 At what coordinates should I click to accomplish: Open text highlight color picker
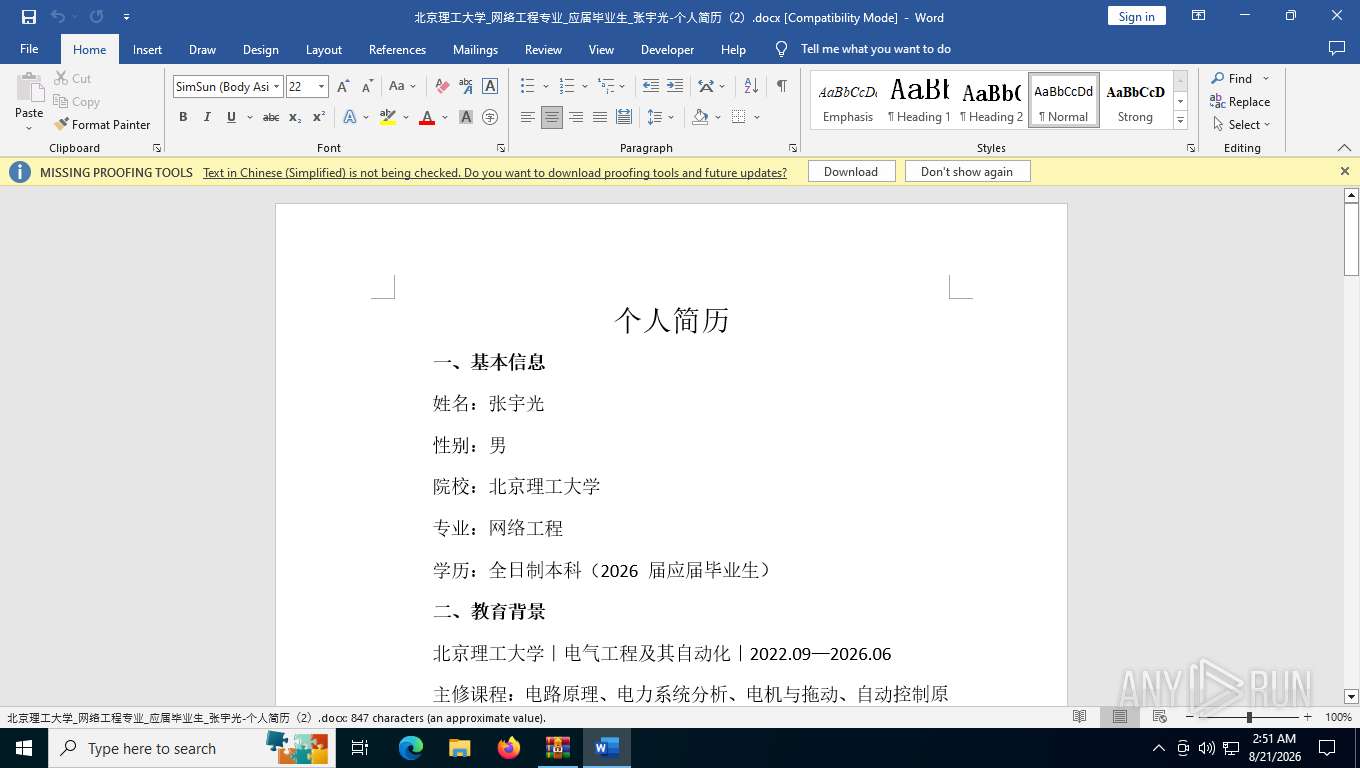coord(406,118)
